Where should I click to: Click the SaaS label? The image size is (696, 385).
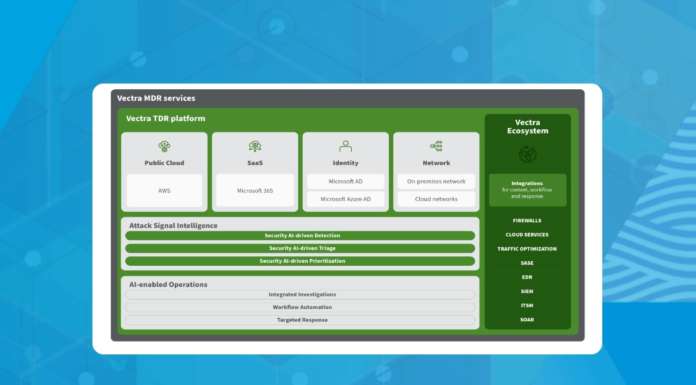point(255,163)
